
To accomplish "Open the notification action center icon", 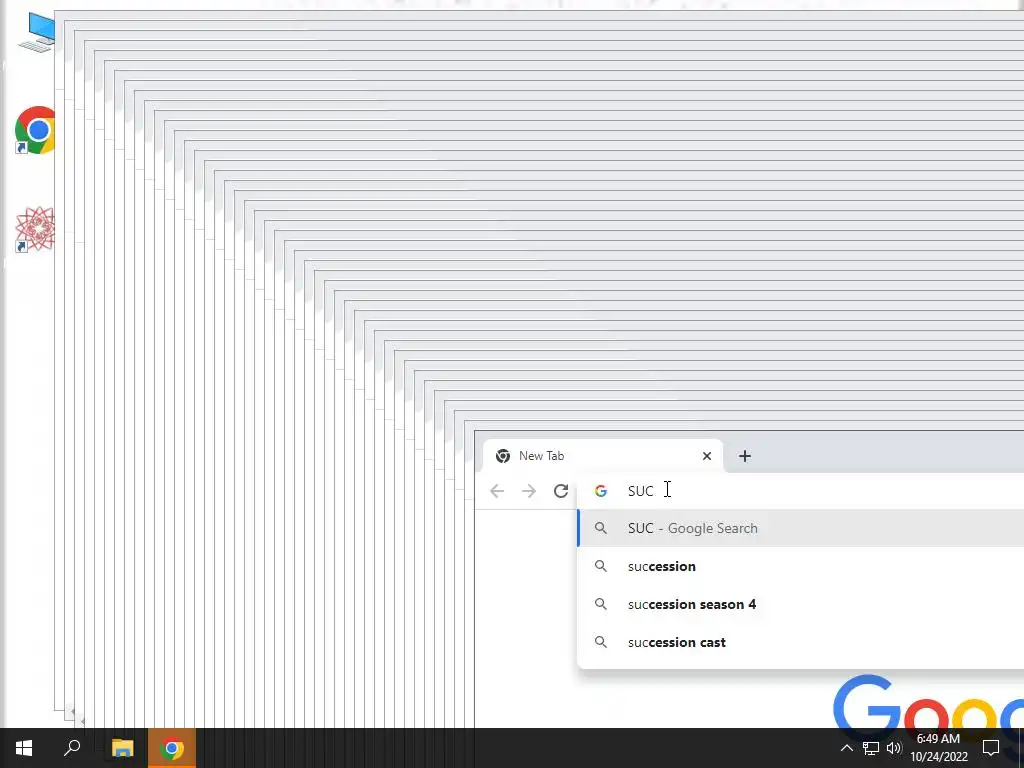I will (991, 748).
